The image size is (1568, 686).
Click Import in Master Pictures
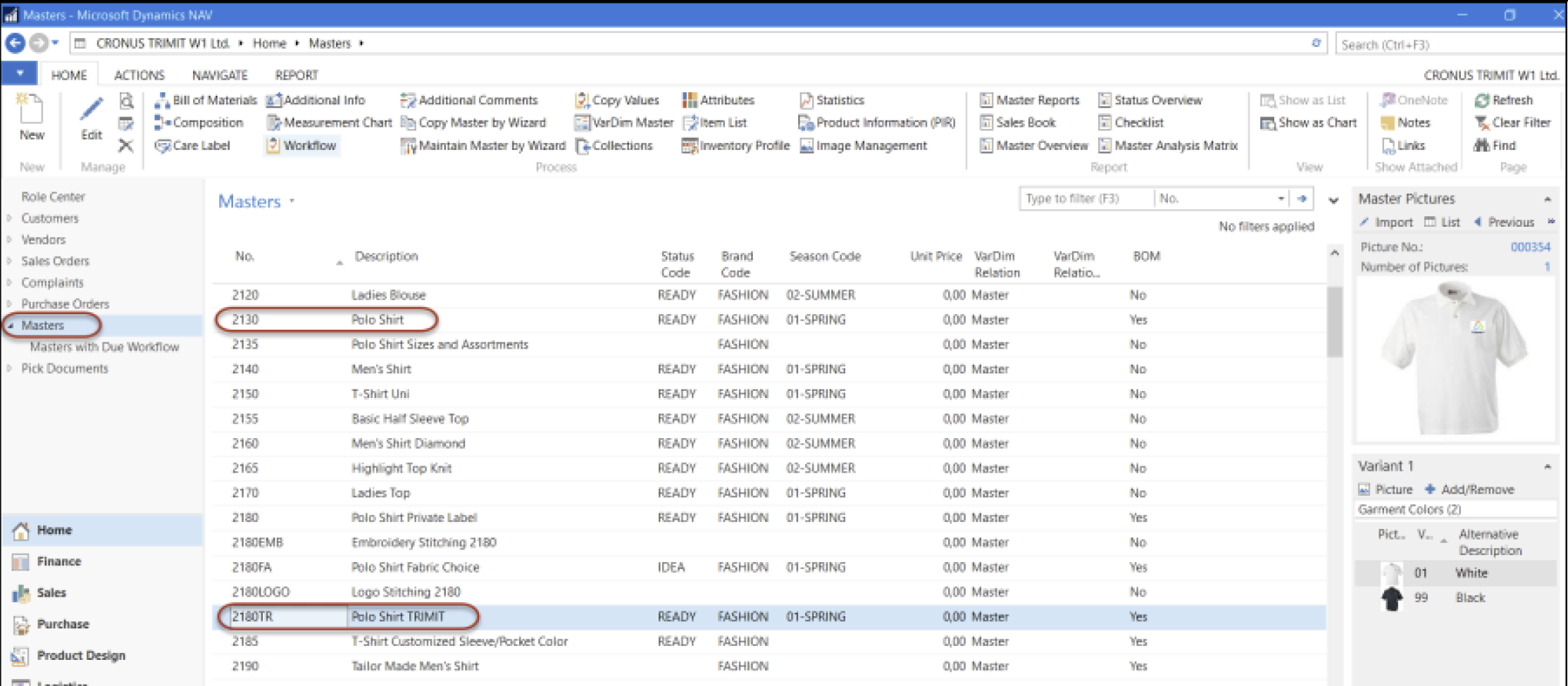[1386, 223]
